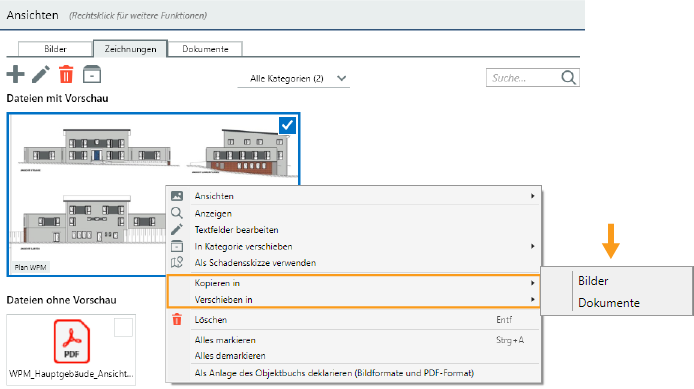The image size is (694, 389).
Task: Click pencil icon beside Textfelder bearbeiten
Action: pos(177,230)
